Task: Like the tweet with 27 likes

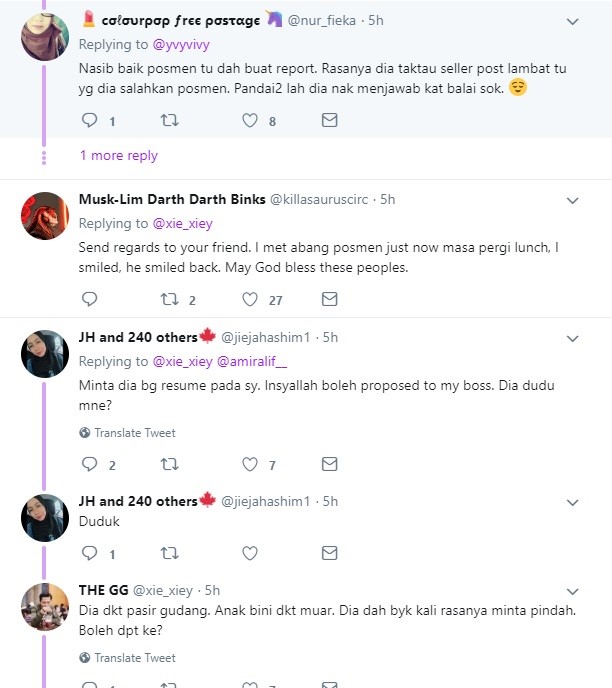Action: 250,299
